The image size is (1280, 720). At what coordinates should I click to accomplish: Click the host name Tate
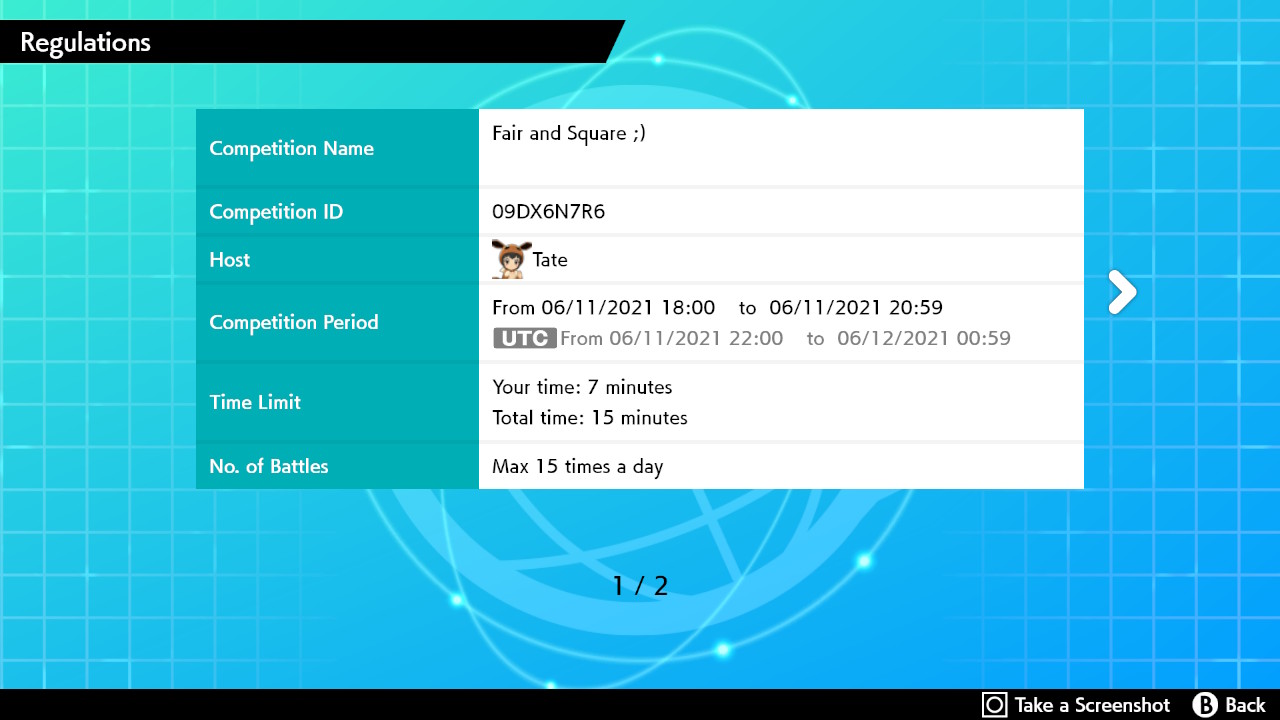550,260
